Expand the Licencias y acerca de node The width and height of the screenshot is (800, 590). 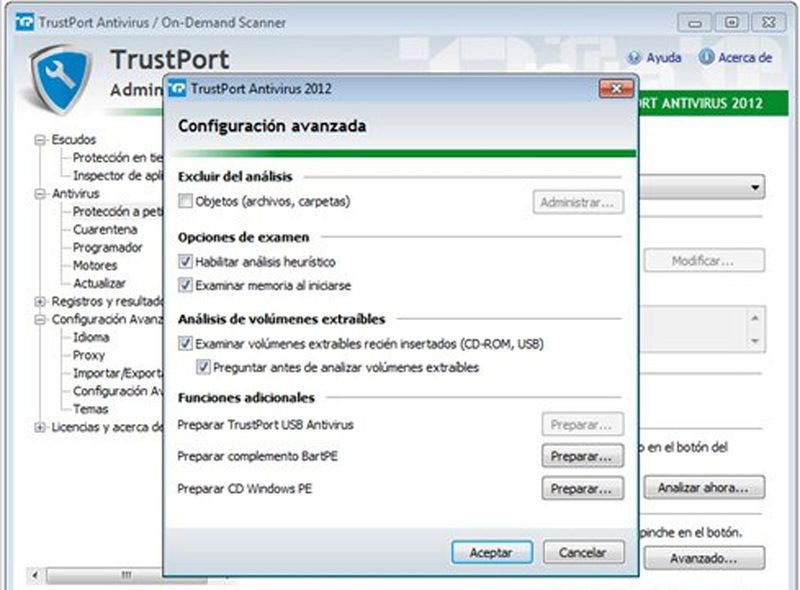(40, 427)
